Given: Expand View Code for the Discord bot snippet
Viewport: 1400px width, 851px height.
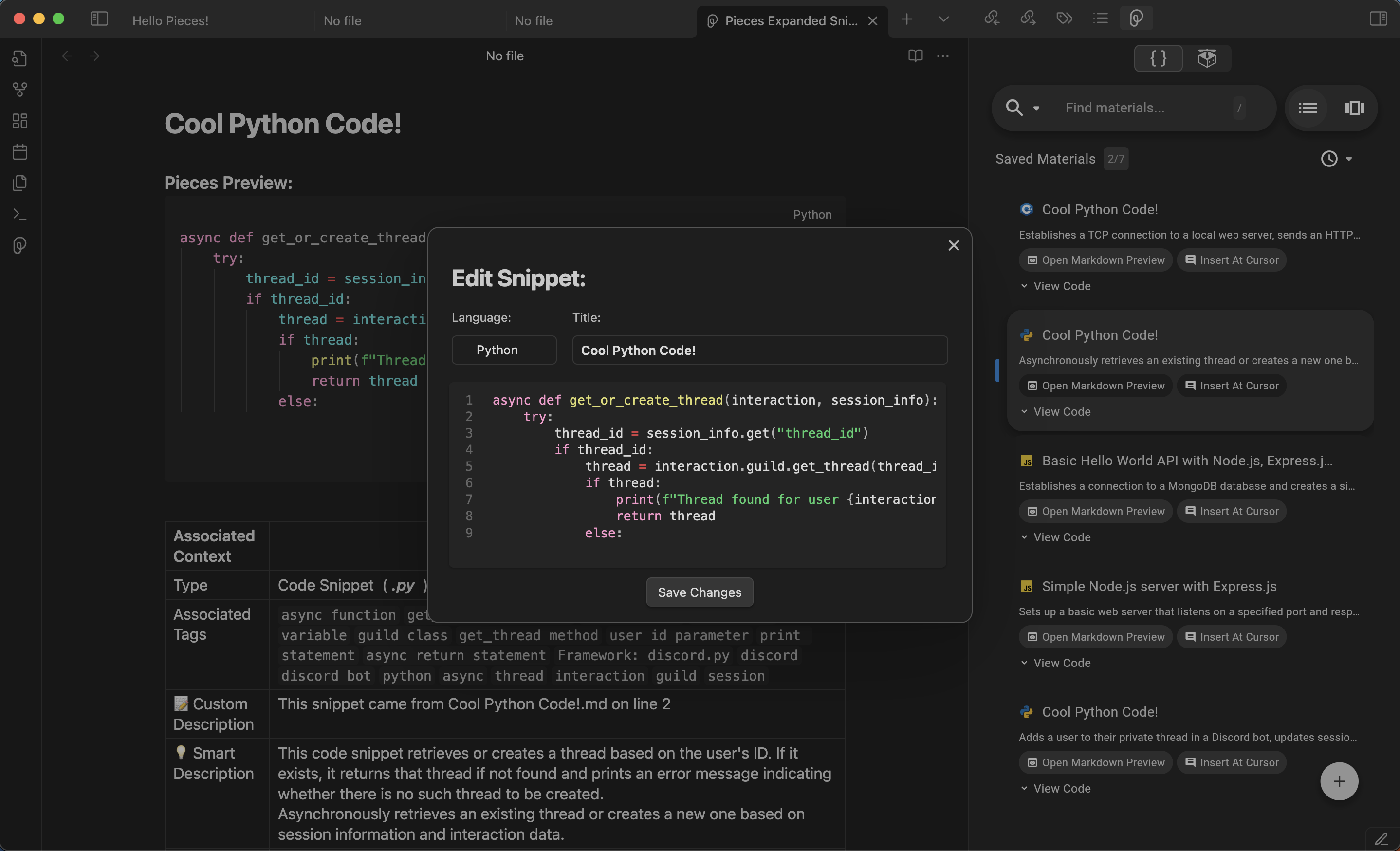Looking at the screenshot, I should tap(1056, 788).
